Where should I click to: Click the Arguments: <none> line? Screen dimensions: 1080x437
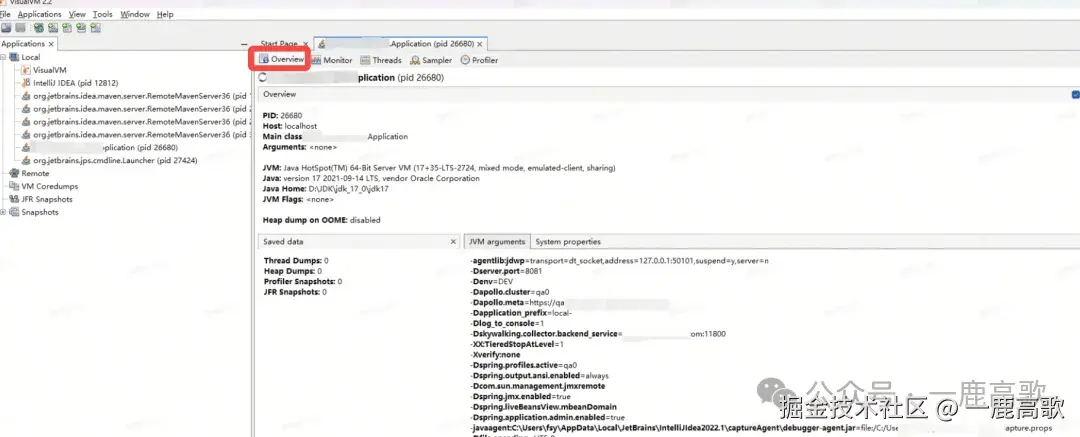click(298, 147)
